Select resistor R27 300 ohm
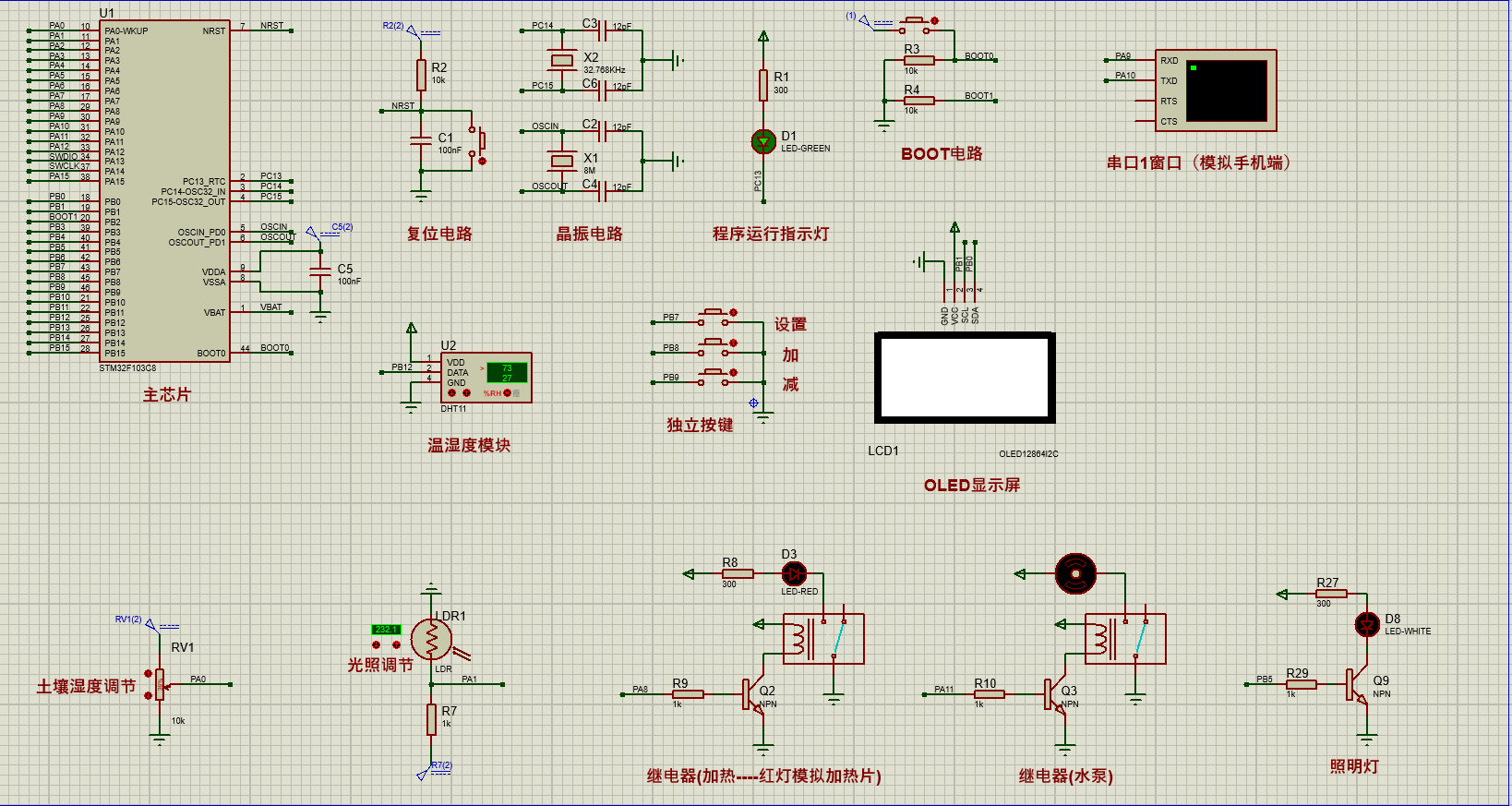This screenshot has width=1512, height=806. pyautogui.click(x=1332, y=594)
